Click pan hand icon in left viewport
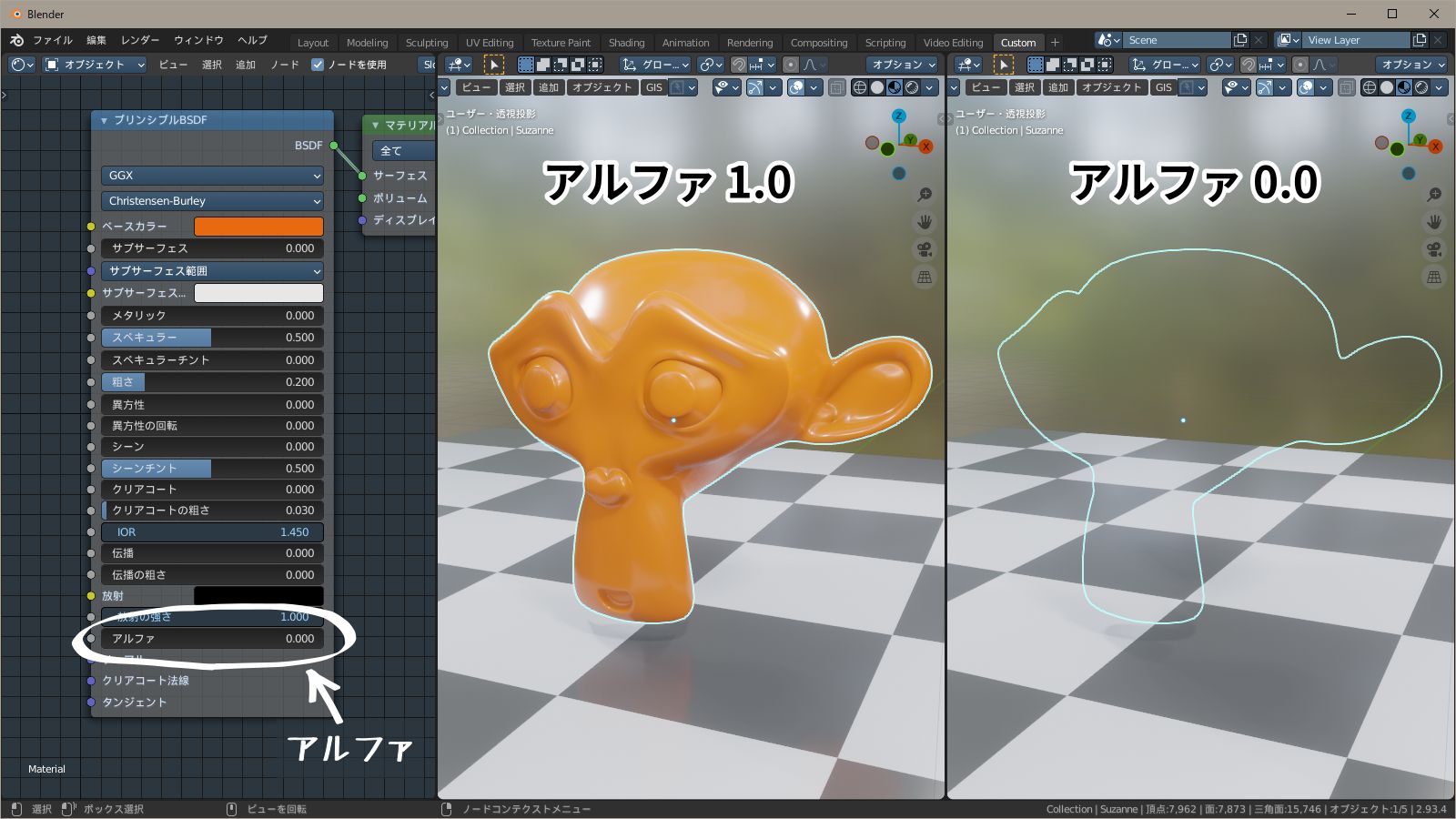Screen dimensions: 1456x819 925,222
